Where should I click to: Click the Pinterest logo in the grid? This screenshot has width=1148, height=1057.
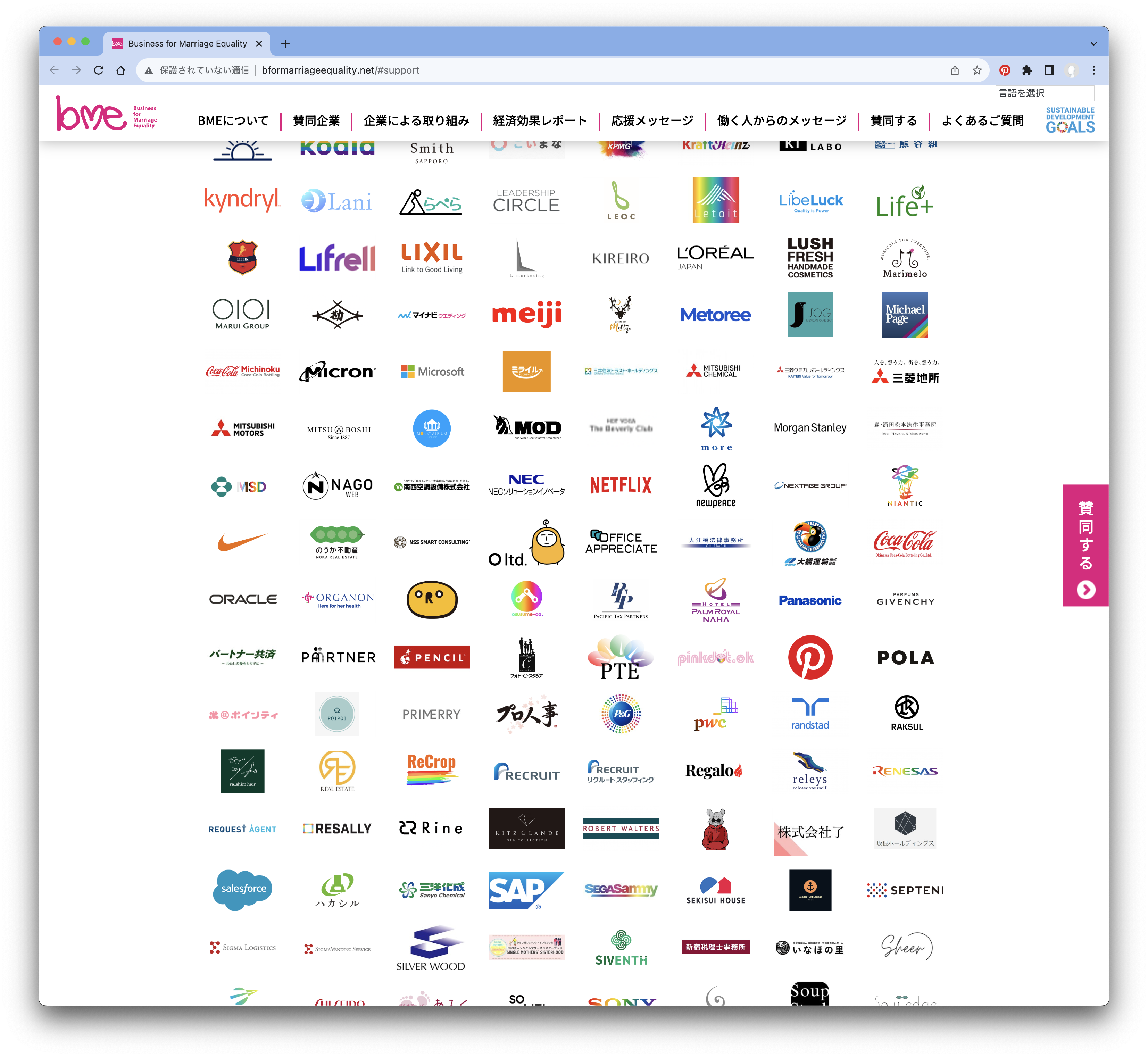click(810, 657)
